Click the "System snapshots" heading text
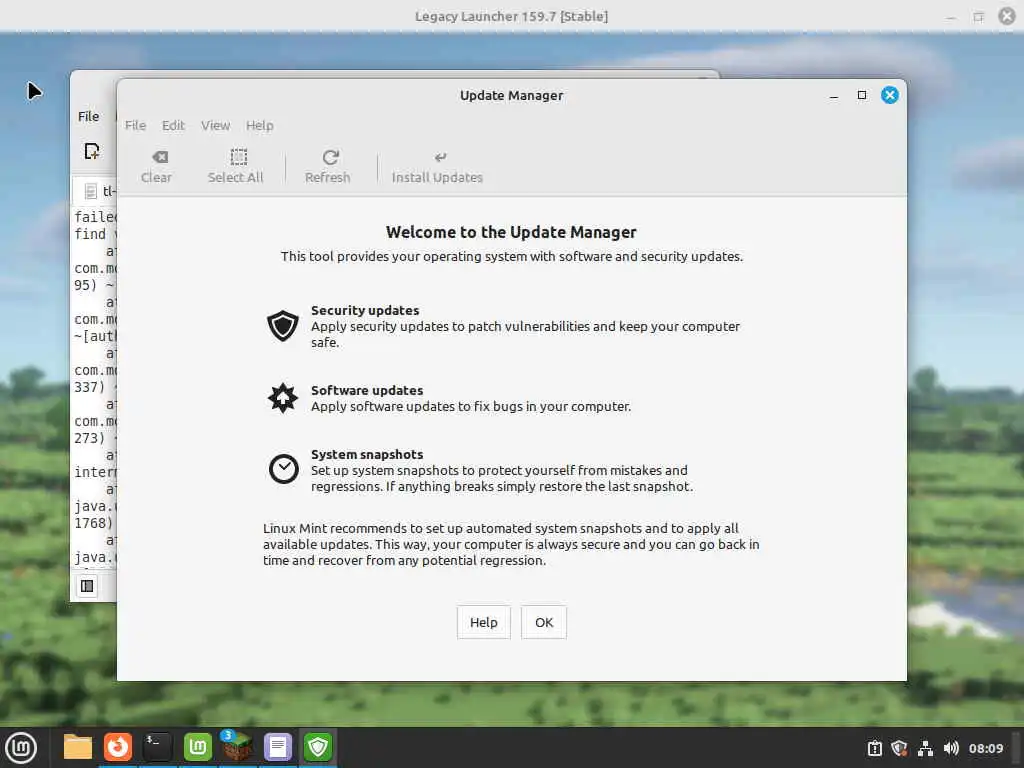Viewport: 1024px width, 768px height. tap(367, 455)
